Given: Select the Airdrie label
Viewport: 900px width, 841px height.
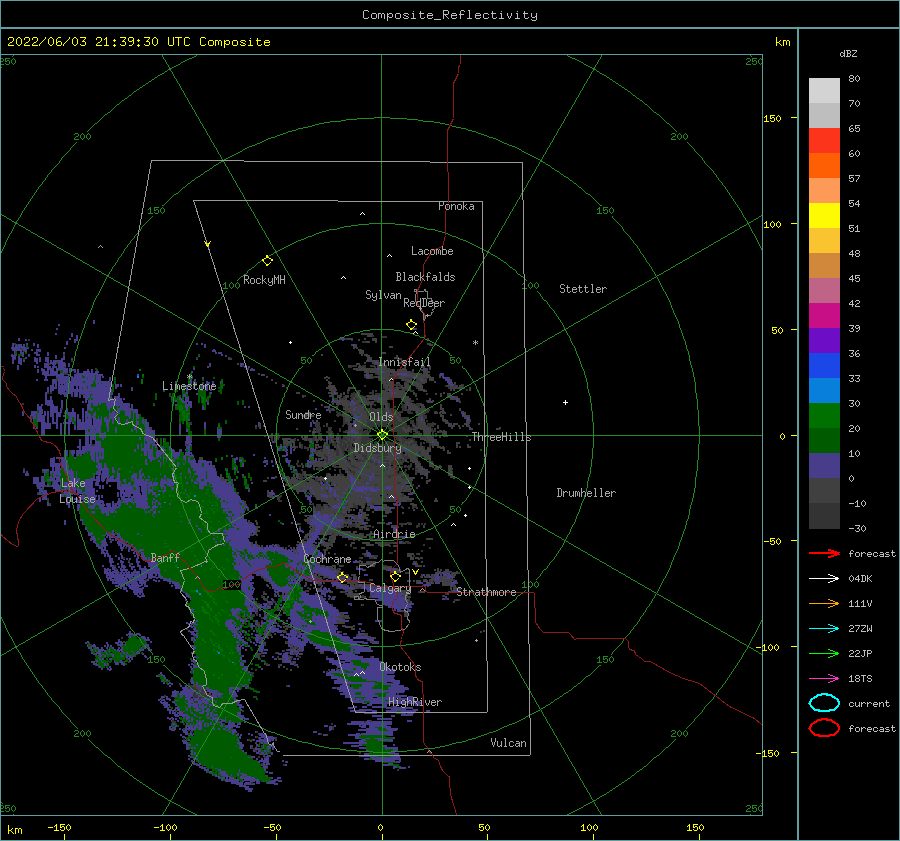Looking at the screenshot, I should [x=394, y=534].
